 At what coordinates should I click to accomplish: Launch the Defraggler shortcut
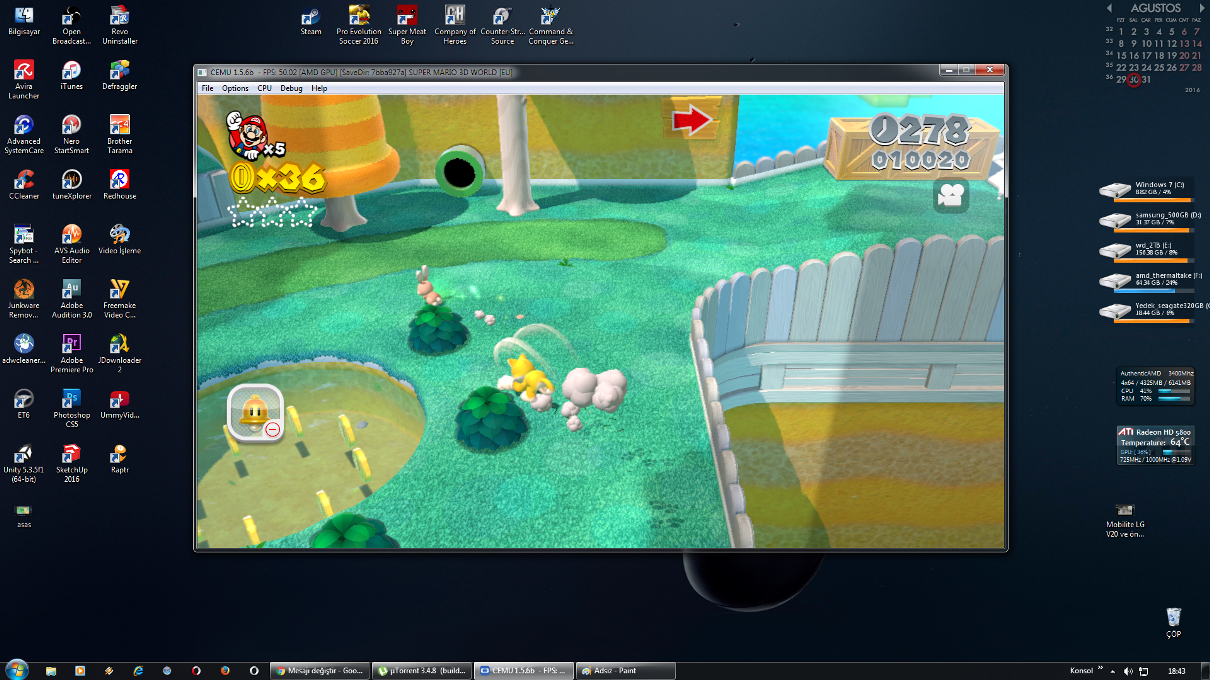tap(120, 75)
